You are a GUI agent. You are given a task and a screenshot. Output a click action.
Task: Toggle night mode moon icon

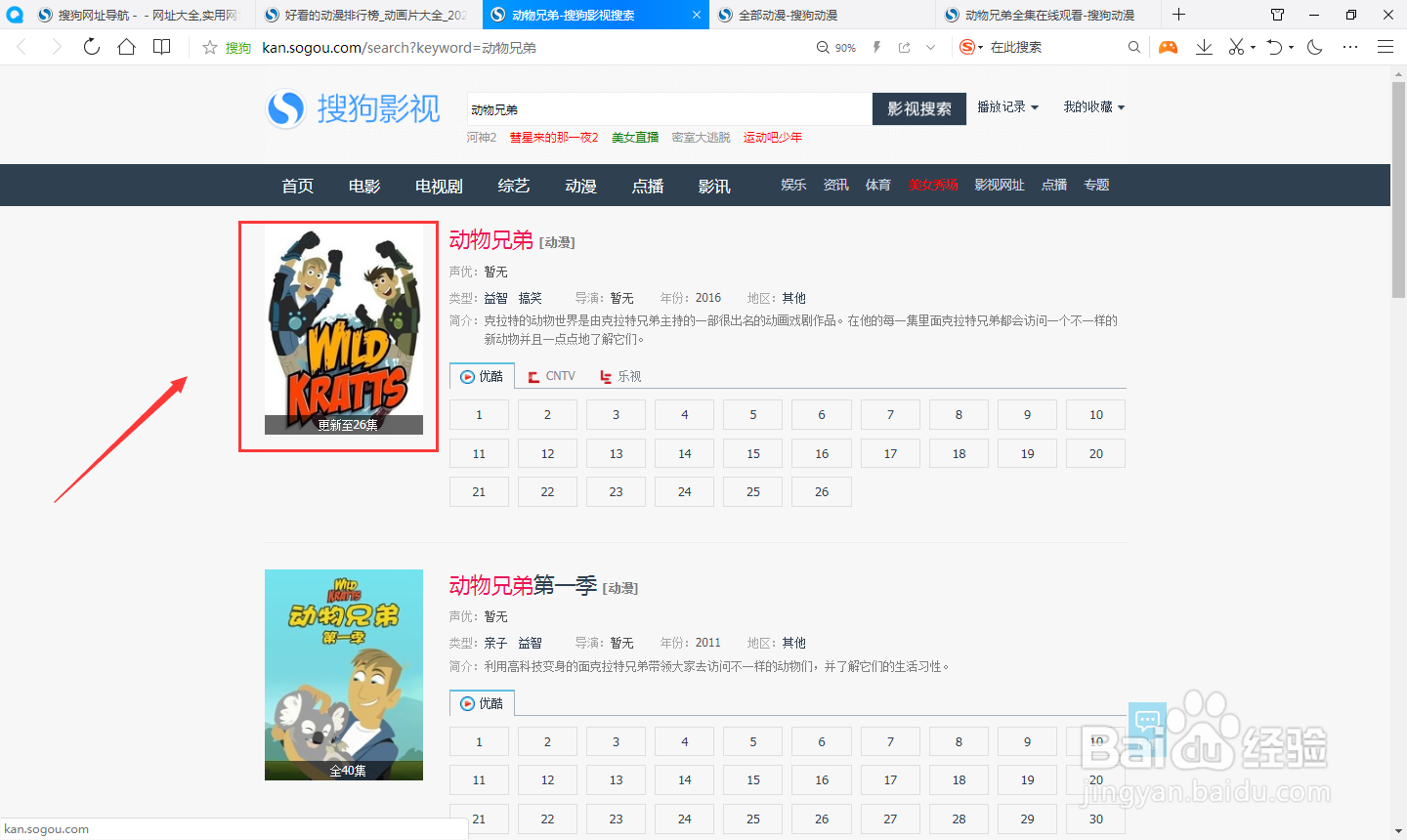1315,47
